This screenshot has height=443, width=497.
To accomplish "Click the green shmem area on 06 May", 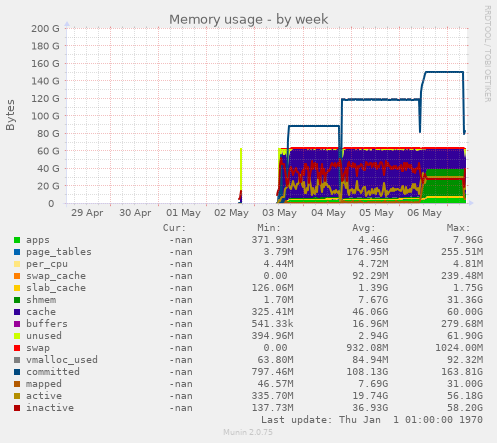I will [445, 188].
